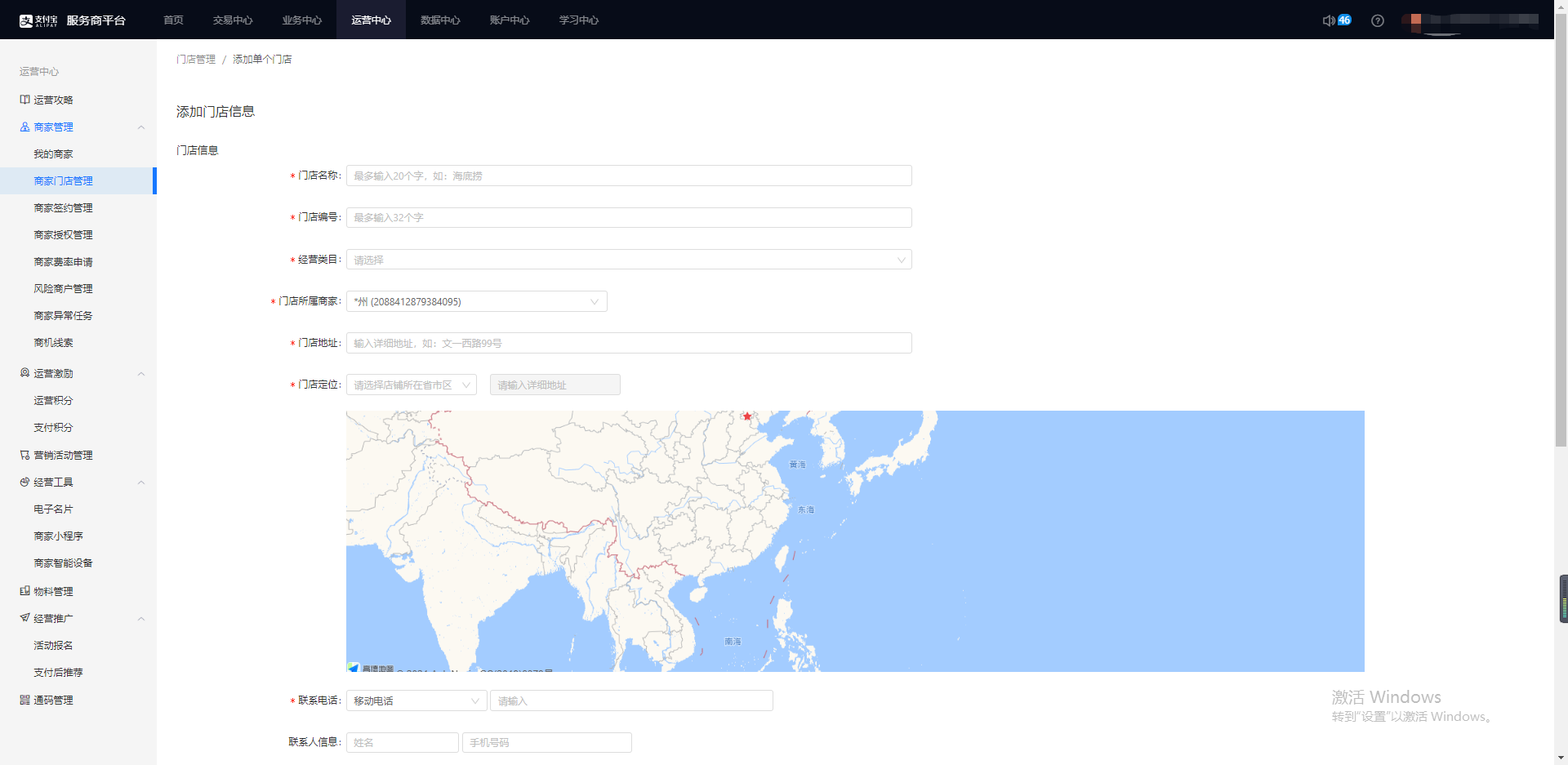The height and width of the screenshot is (765, 1568).
Task: Focus the 门店名称 input field
Action: coord(629,176)
